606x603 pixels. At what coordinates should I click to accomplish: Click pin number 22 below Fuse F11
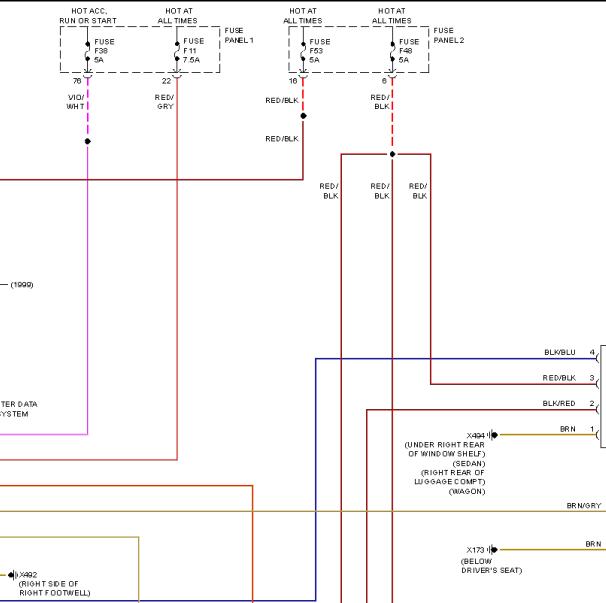166,81
